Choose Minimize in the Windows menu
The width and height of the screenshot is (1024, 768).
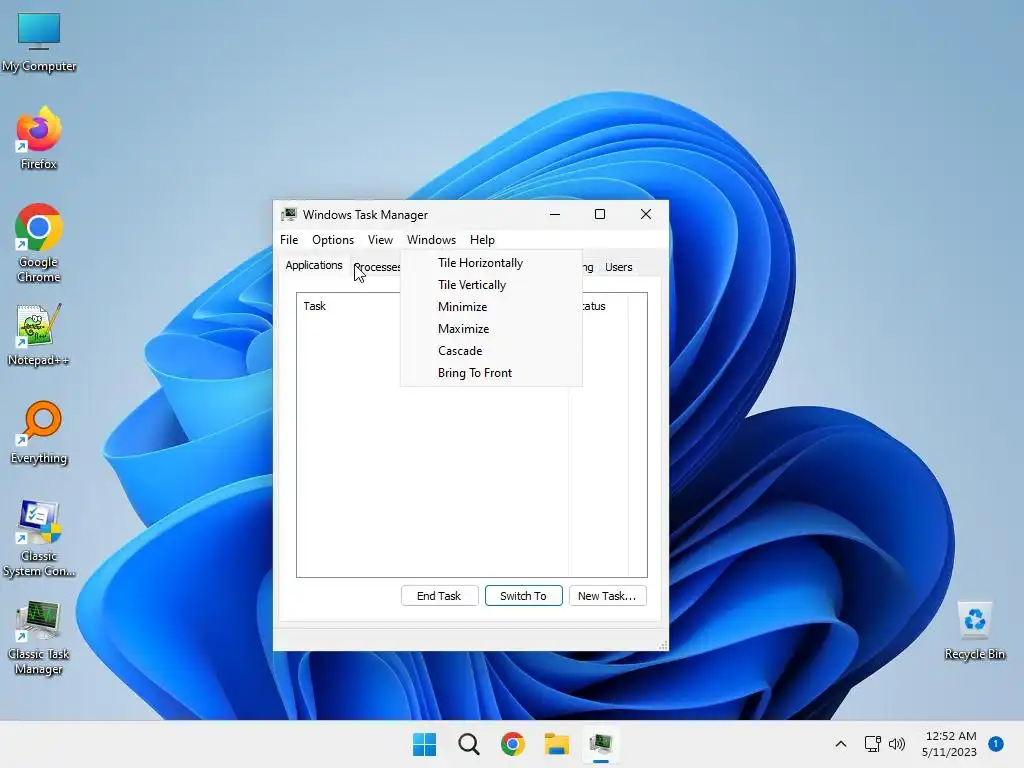coord(491,307)
